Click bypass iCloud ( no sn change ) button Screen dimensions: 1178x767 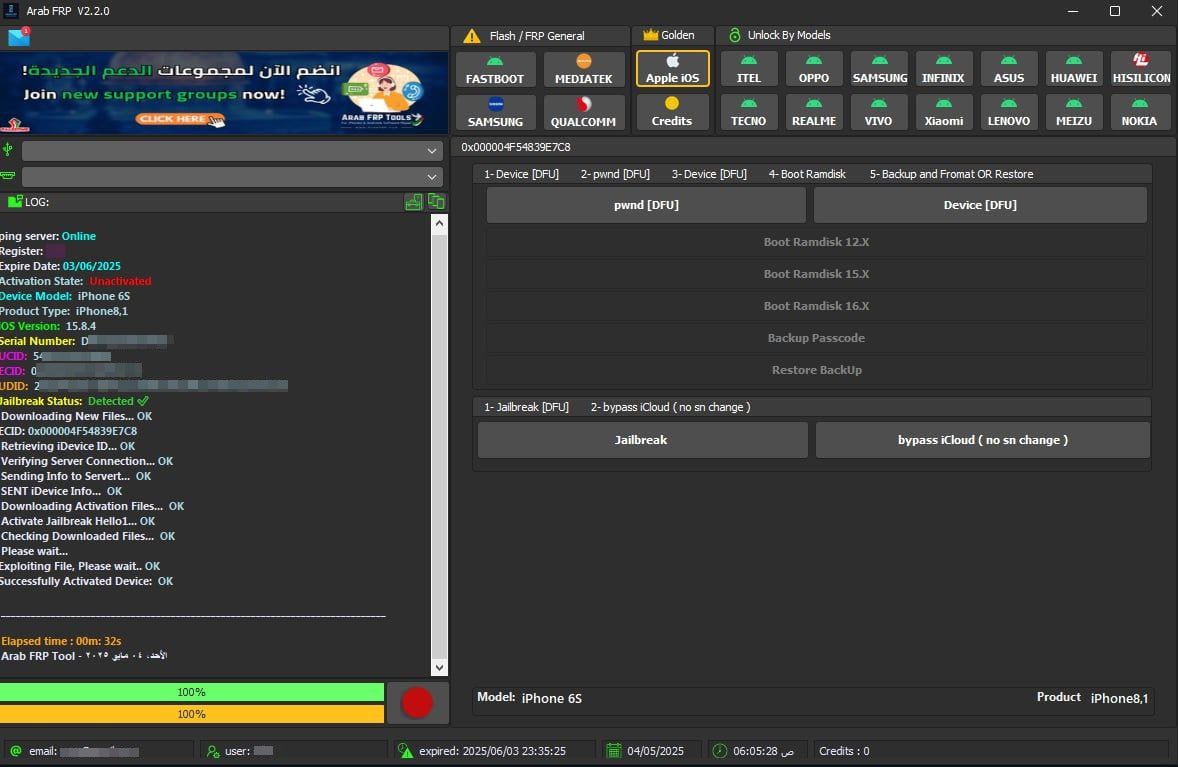point(983,439)
